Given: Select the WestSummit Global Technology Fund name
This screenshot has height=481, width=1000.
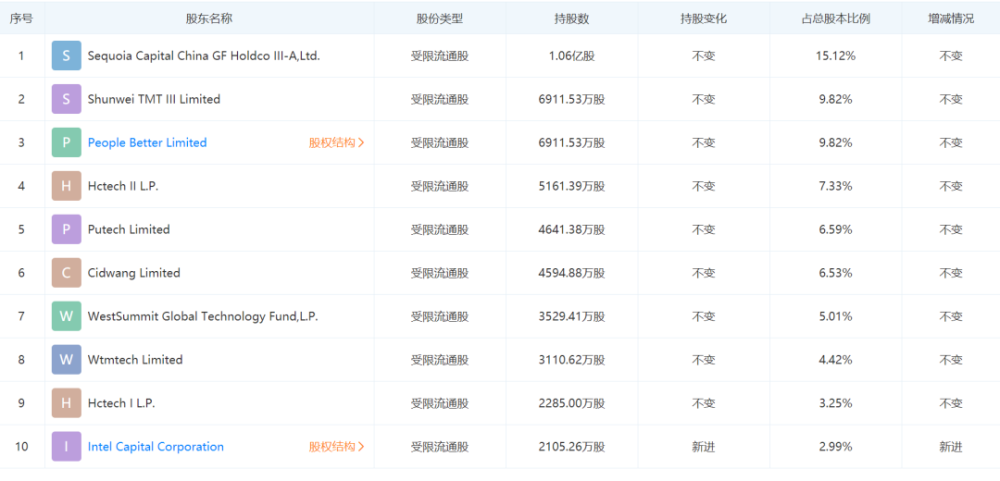Looking at the screenshot, I should (x=203, y=316).
